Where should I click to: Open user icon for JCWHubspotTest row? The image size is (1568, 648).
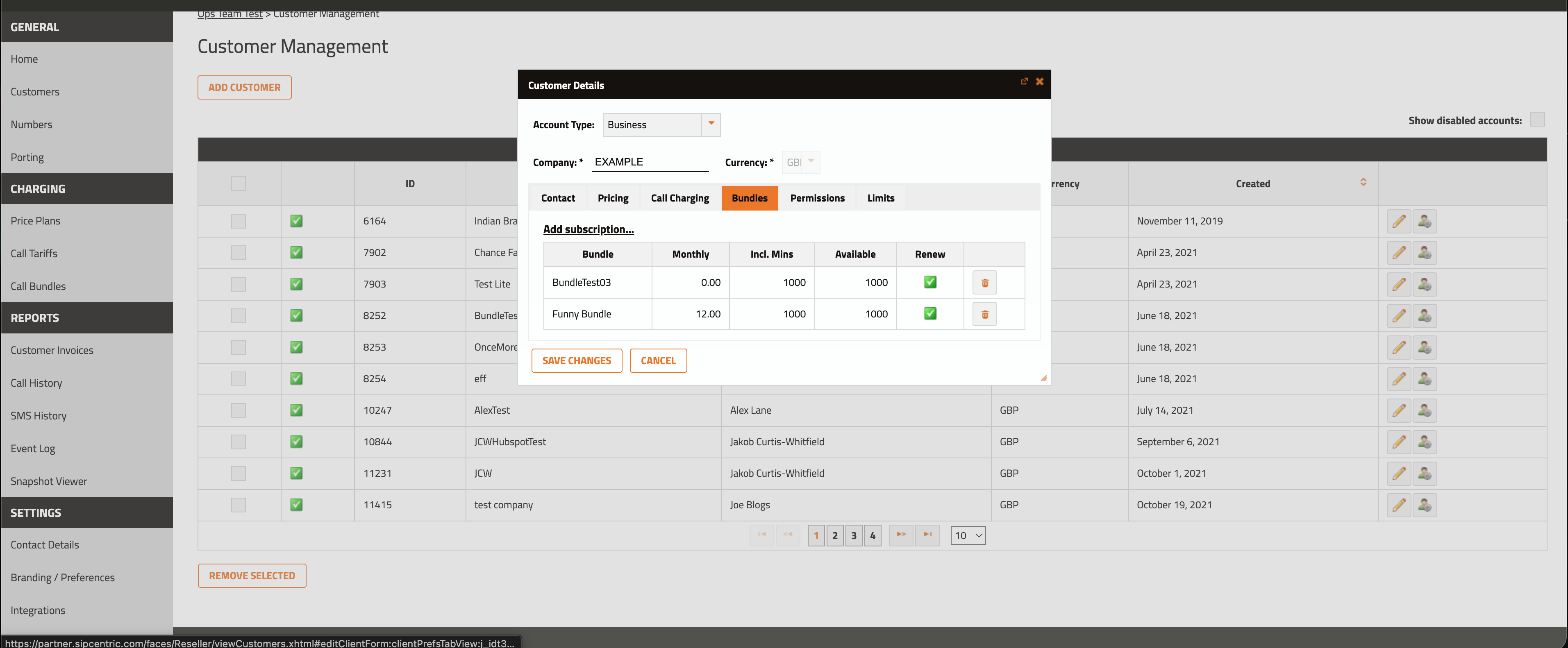[x=1424, y=442]
